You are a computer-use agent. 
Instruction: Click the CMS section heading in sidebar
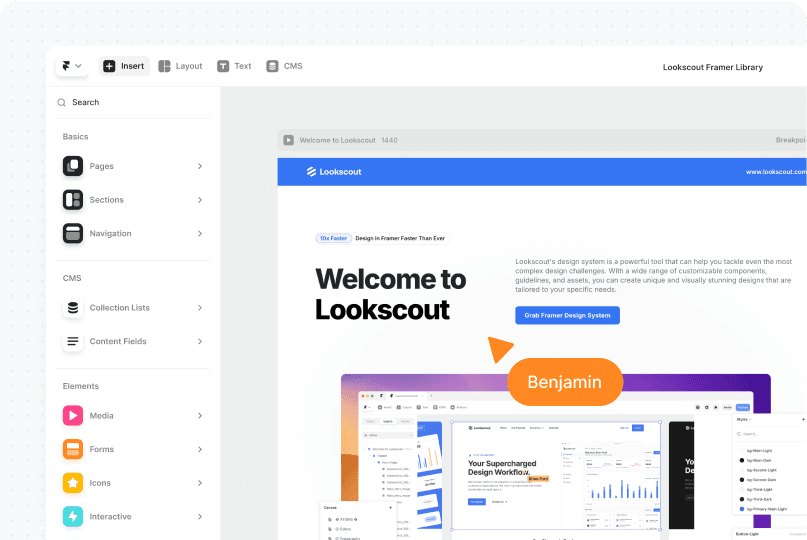72,278
